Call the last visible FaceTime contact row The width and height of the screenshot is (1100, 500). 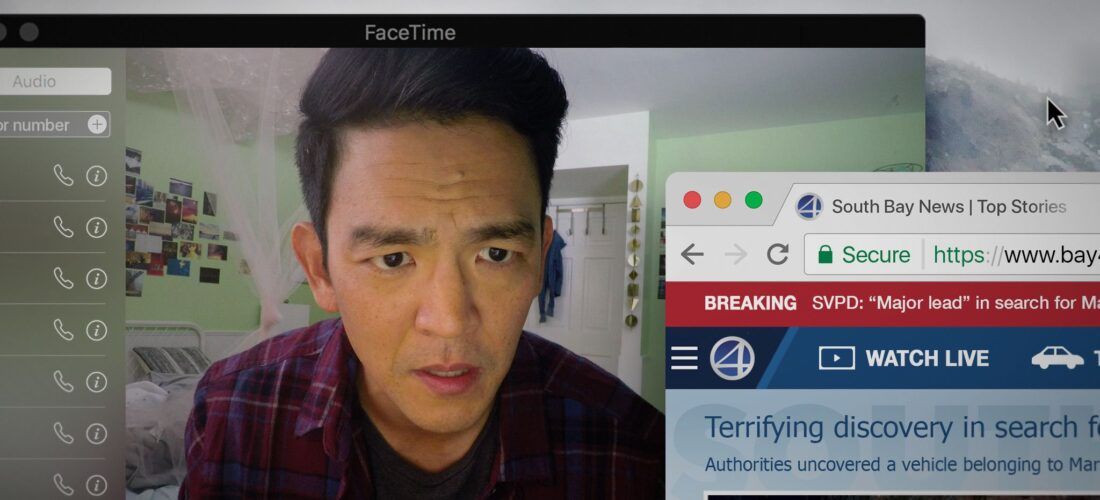[63, 485]
